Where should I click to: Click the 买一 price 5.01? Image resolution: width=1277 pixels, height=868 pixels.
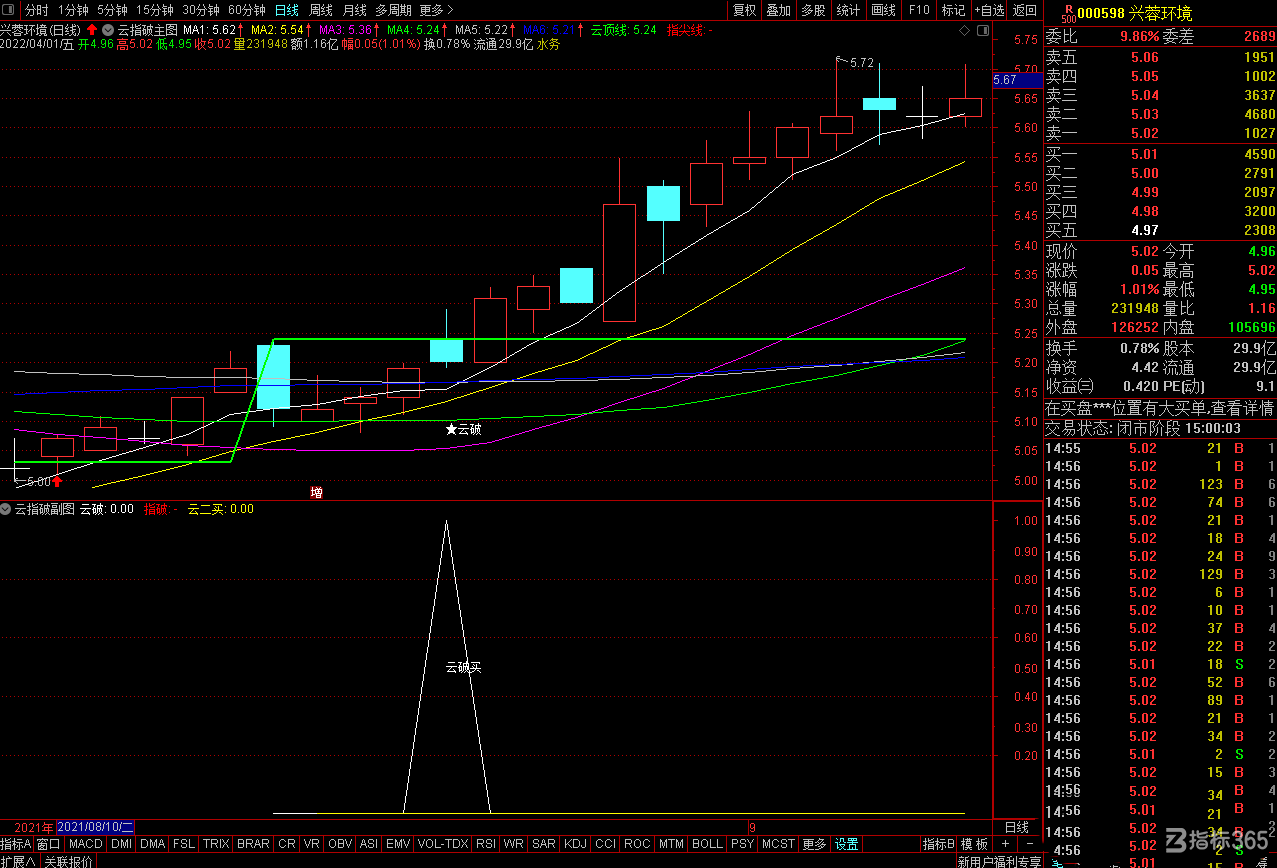(x=1144, y=154)
